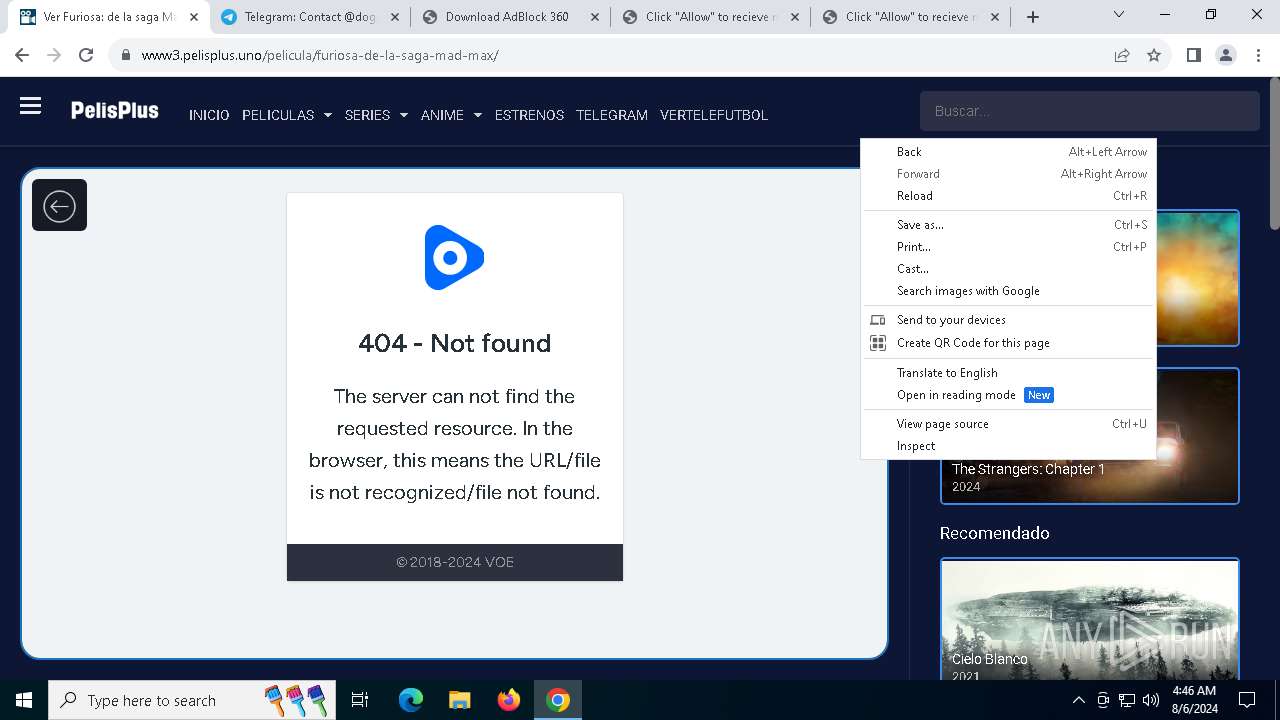Viewport: 1280px width, 720px height.
Task: Toggle the browser side panel icon
Action: coord(1193,55)
